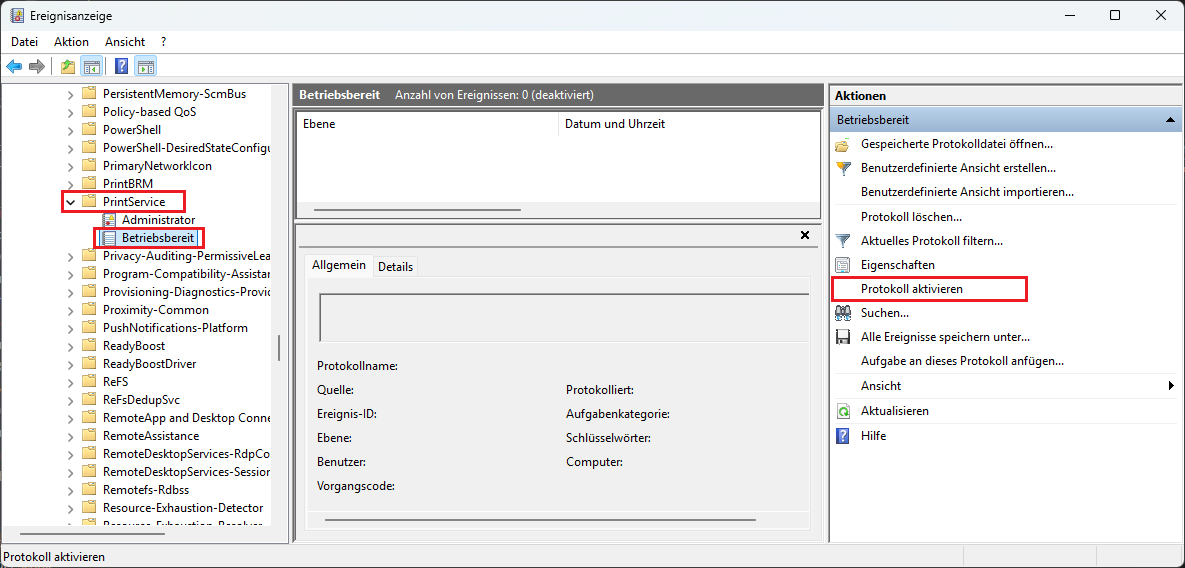Select the Resource-Exhaustion-Detector tree item
The width and height of the screenshot is (1185, 568).
point(183,508)
